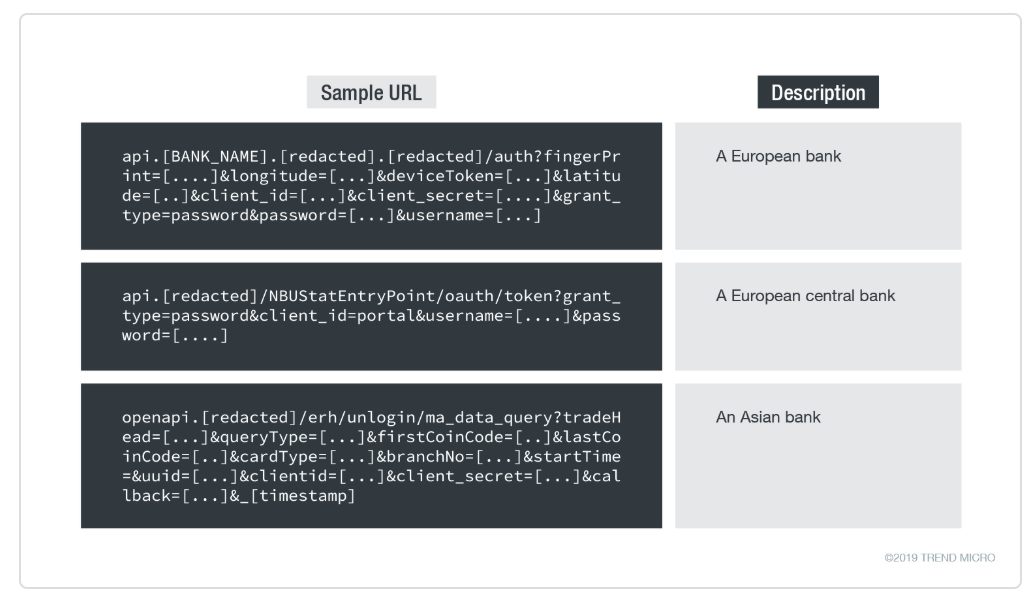Select the NBUStatEntryPoint URL code block
Viewport: 1032px width, 599px height.
(371, 316)
